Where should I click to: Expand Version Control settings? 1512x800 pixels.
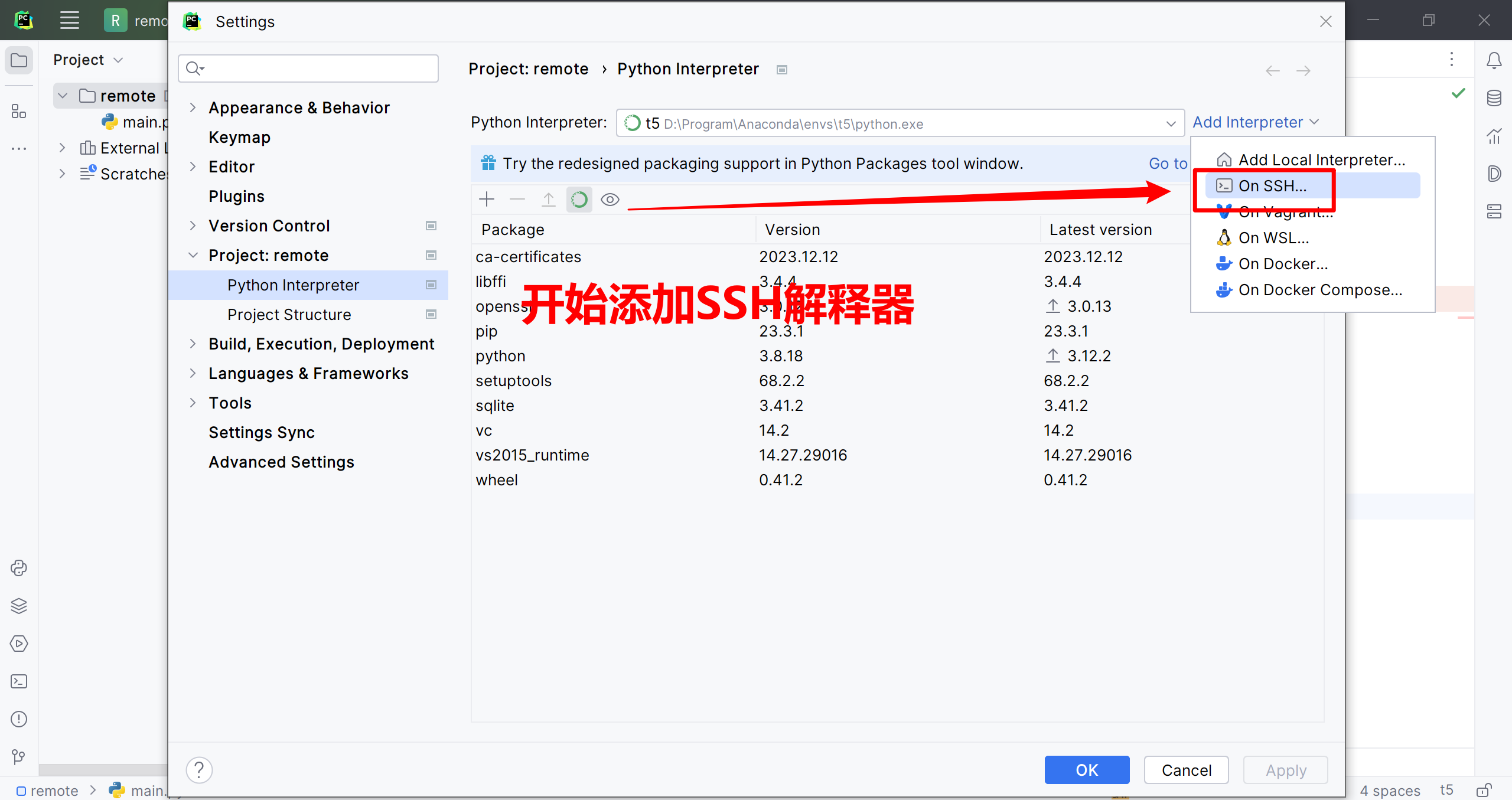tap(193, 226)
